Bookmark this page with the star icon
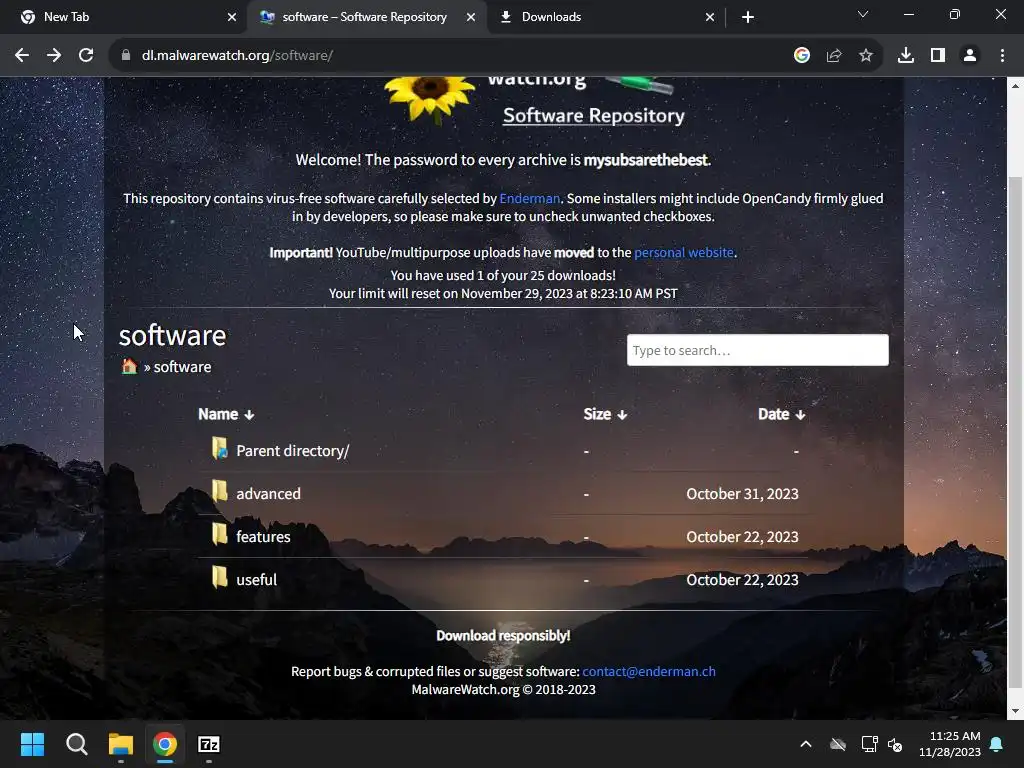The image size is (1024, 768). click(x=865, y=56)
